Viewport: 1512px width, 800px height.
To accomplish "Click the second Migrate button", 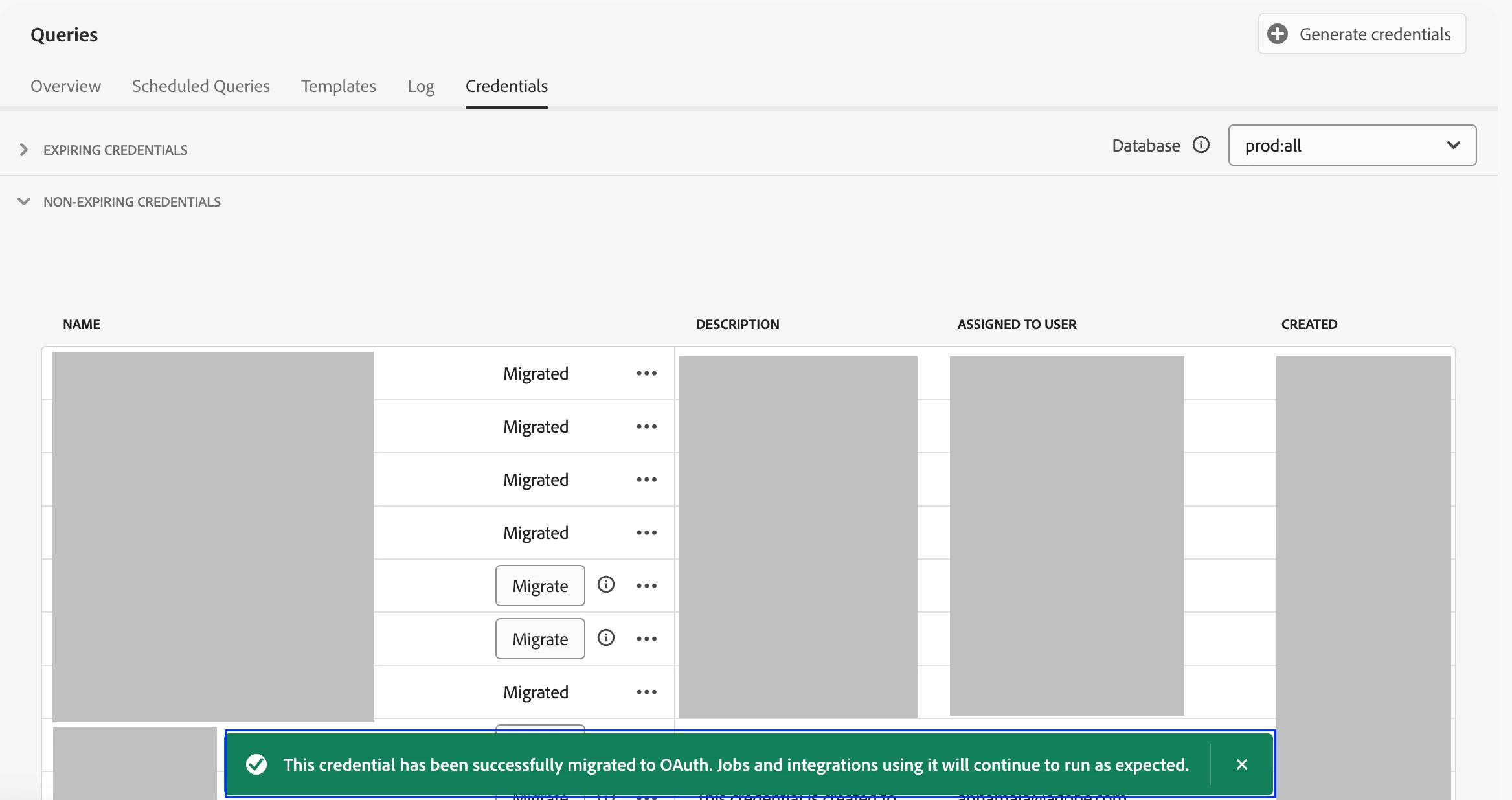I will point(539,639).
